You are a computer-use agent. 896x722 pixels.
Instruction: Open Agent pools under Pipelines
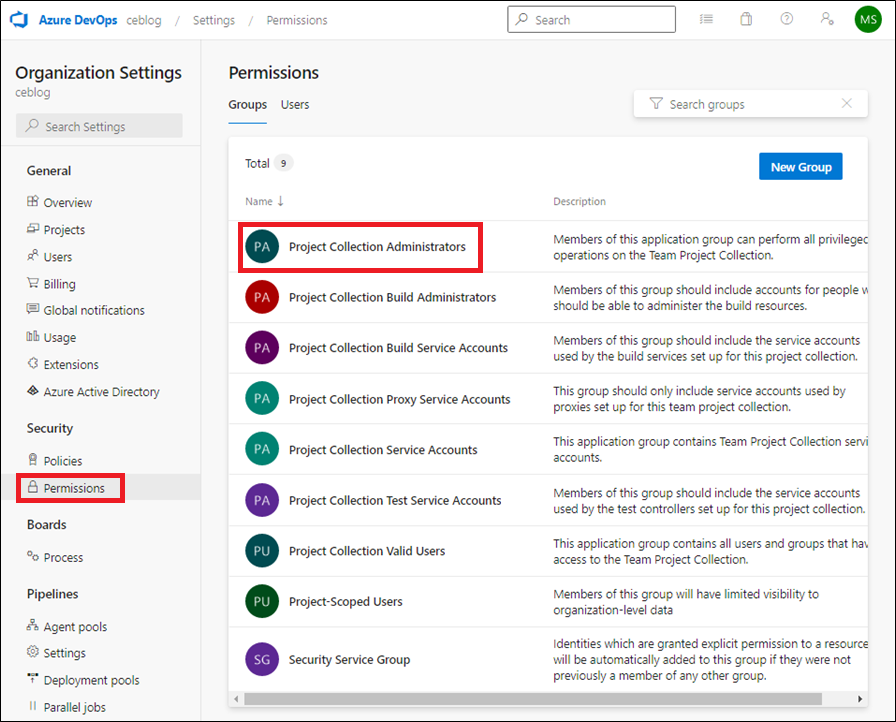75,627
